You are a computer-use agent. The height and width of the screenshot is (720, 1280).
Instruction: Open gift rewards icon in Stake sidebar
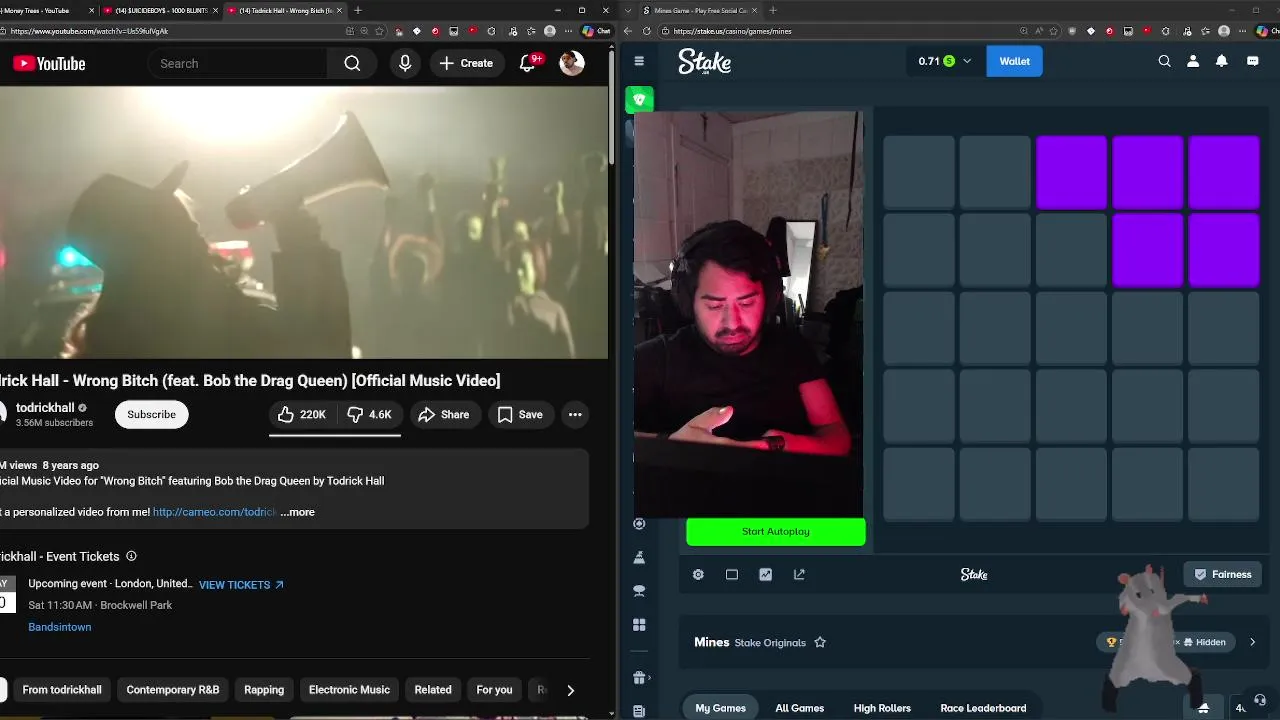(x=639, y=677)
